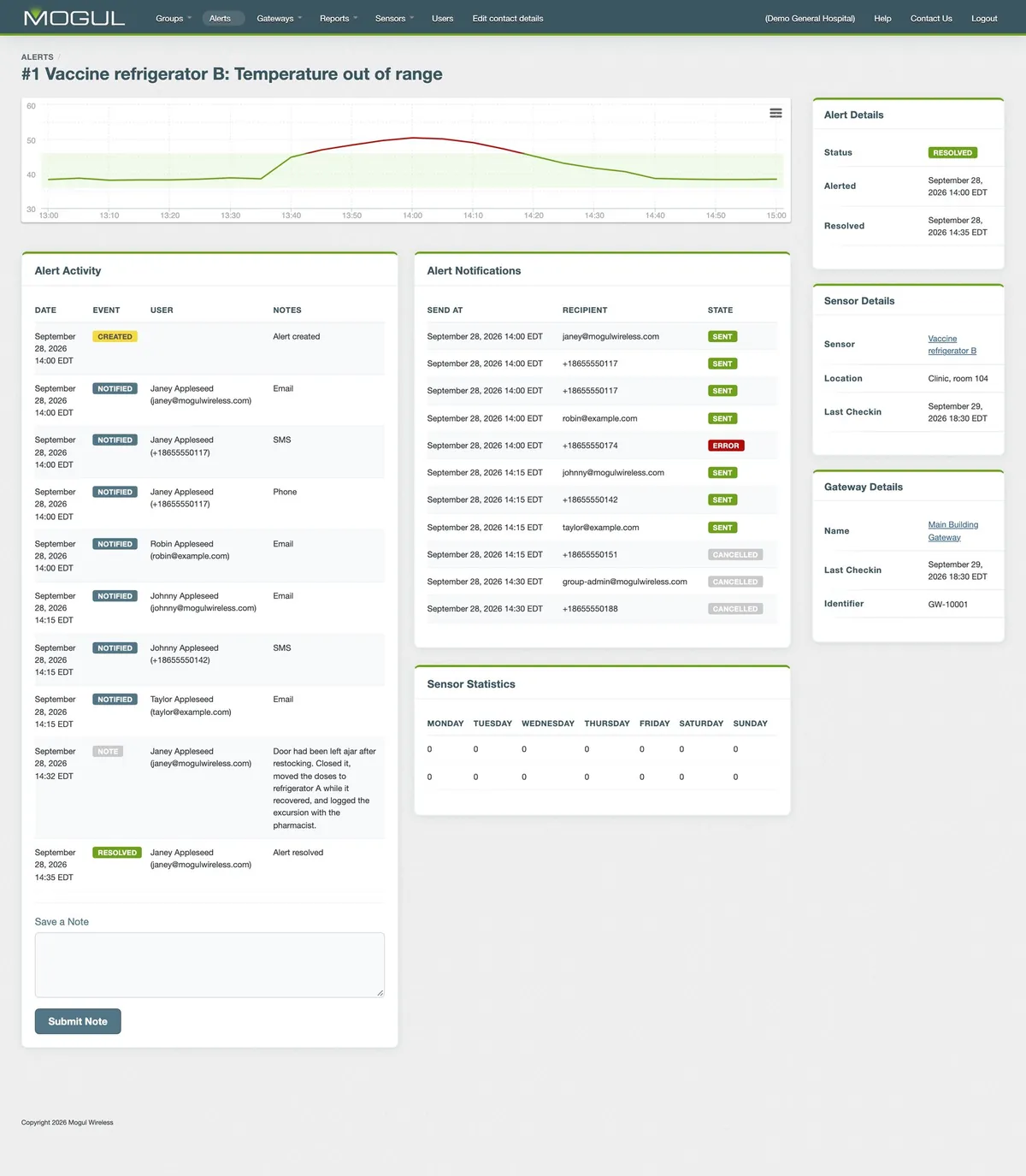This screenshot has width=1026, height=1176.
Task: Click the SUNDAY column header
Action: coord(750,724)
